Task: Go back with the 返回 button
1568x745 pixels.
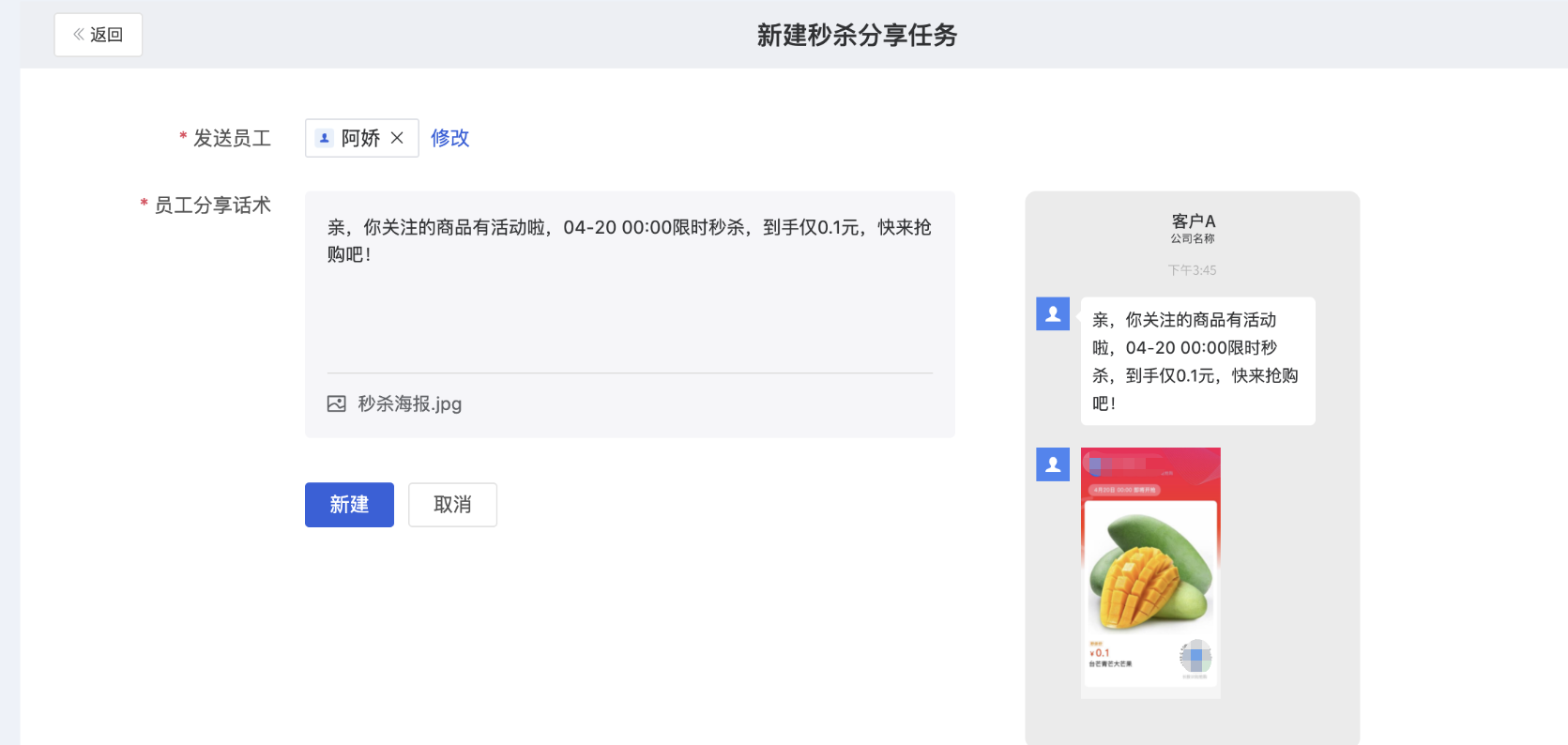Action: (98, 35)
